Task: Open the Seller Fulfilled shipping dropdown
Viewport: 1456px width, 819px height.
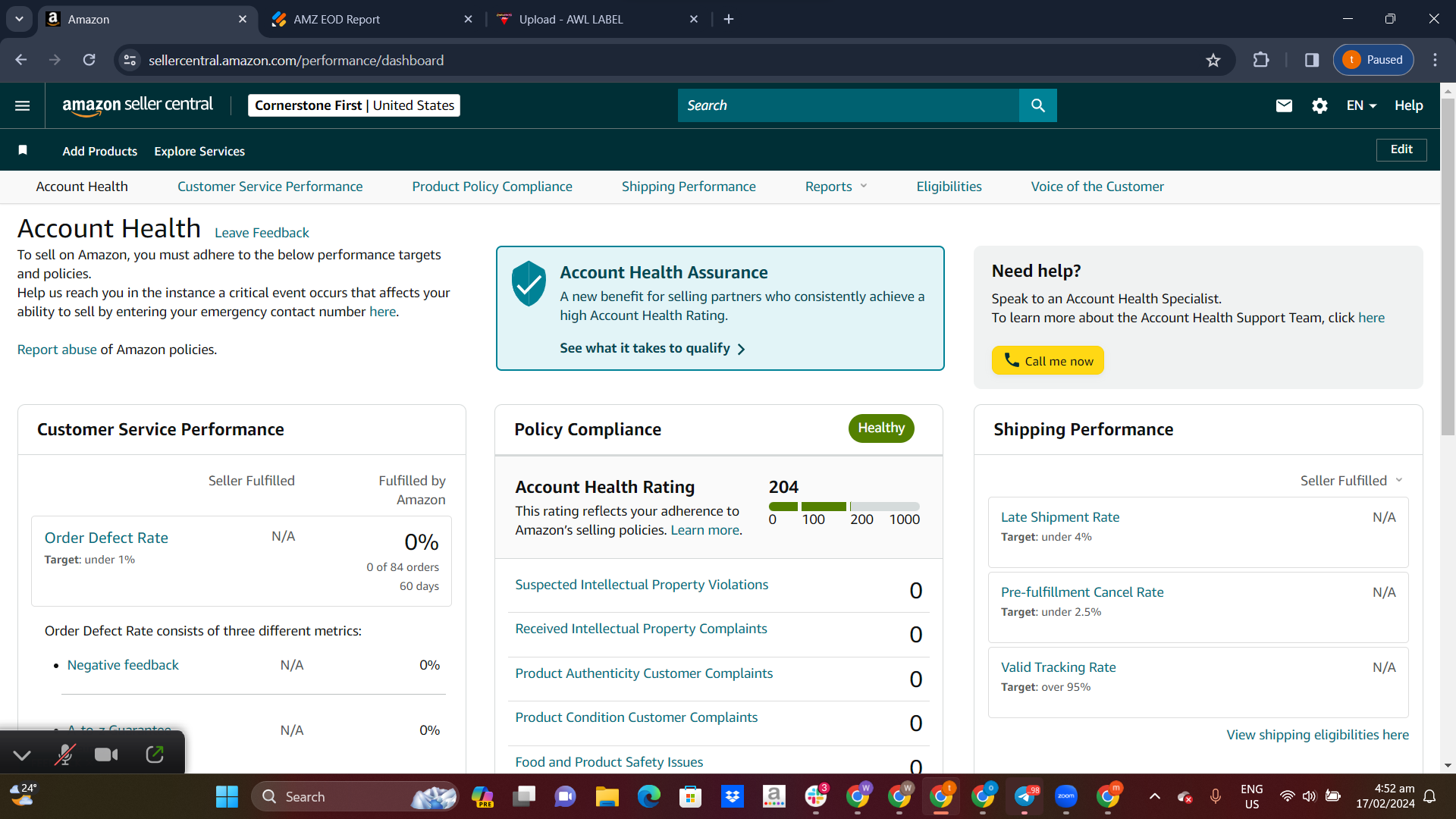Action: point(1351,481)
